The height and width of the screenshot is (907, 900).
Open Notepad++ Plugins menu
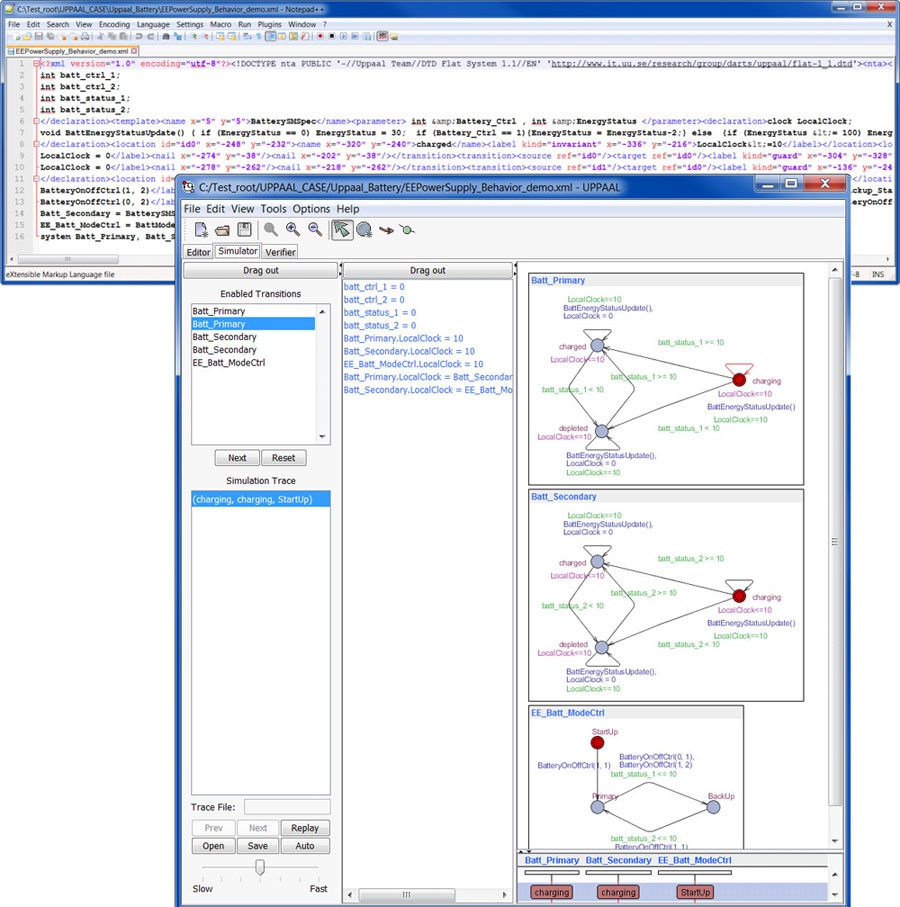point(269,24)
